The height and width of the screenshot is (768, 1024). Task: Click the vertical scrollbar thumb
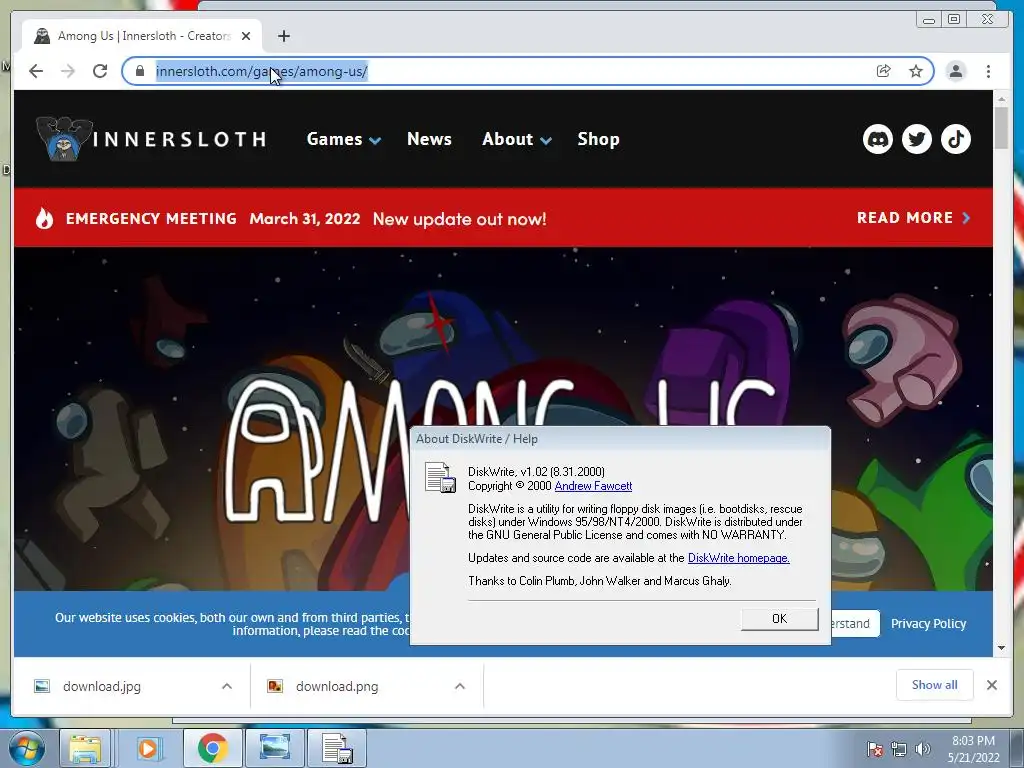coord(1001,129)
